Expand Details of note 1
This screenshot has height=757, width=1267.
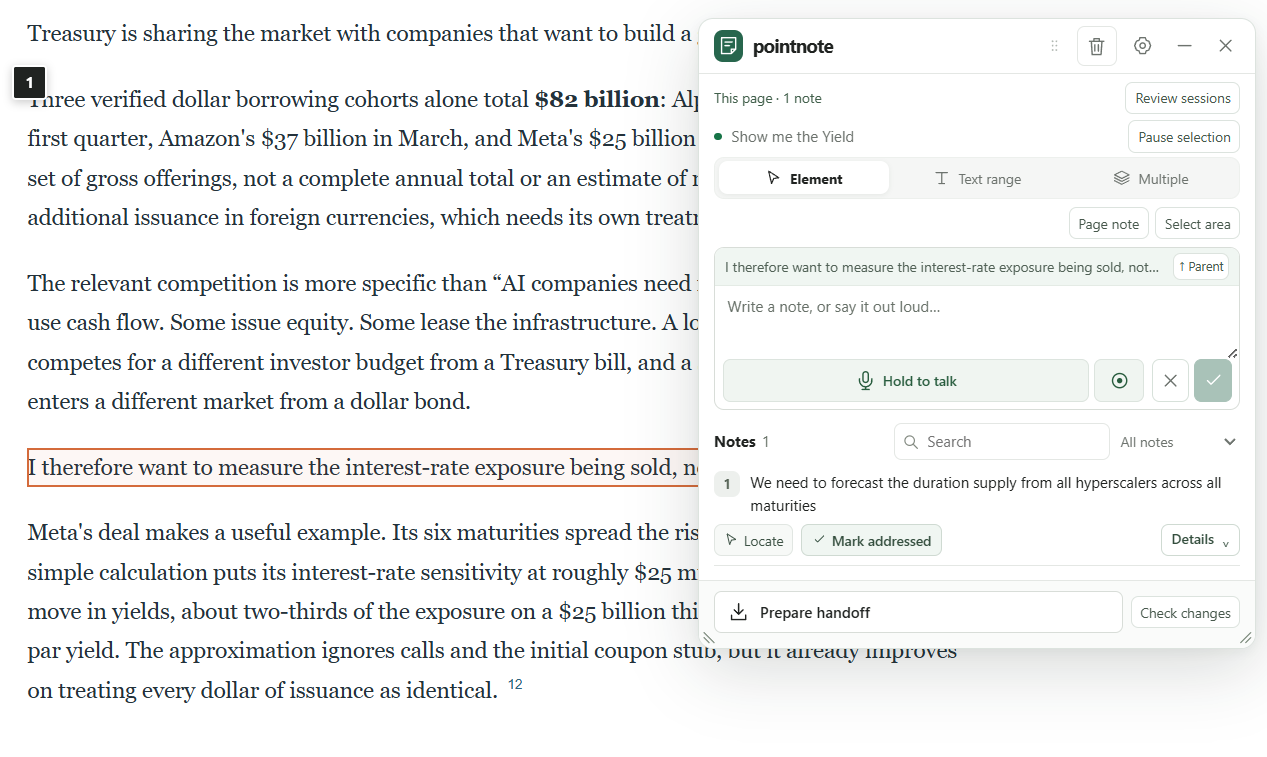(x=1200, y=540)
